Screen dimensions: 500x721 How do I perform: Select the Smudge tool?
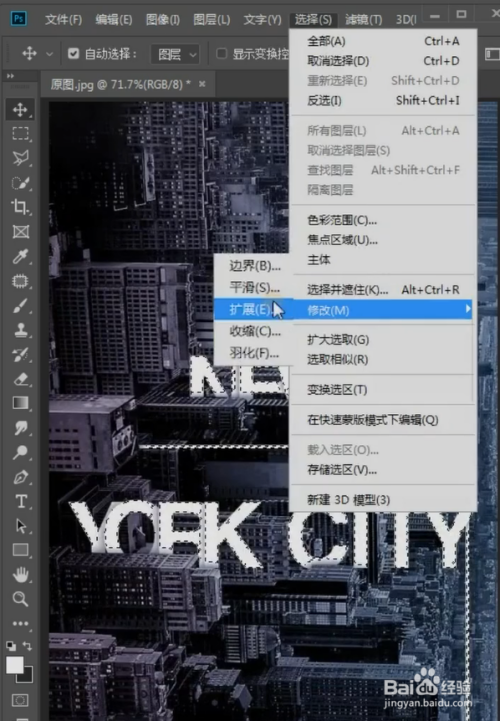[x=20, y=428]
